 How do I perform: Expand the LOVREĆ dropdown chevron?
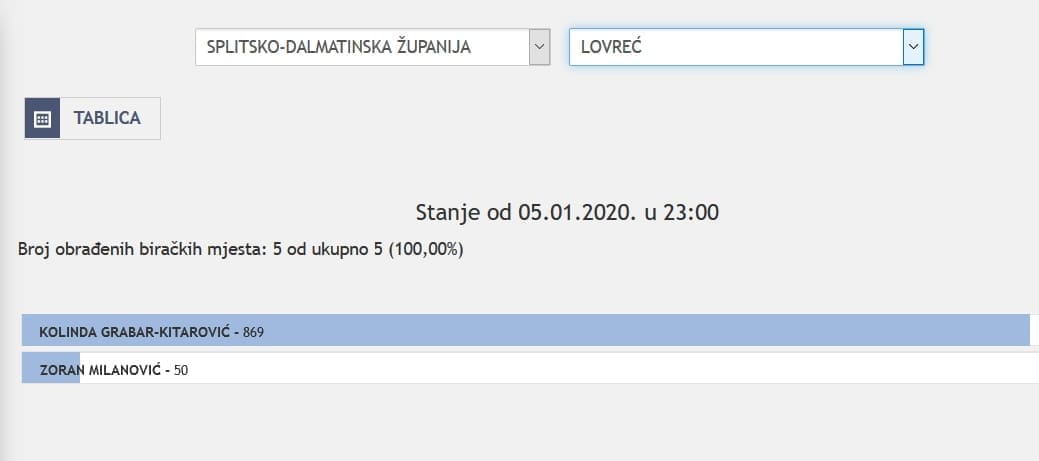pos(912,46)
